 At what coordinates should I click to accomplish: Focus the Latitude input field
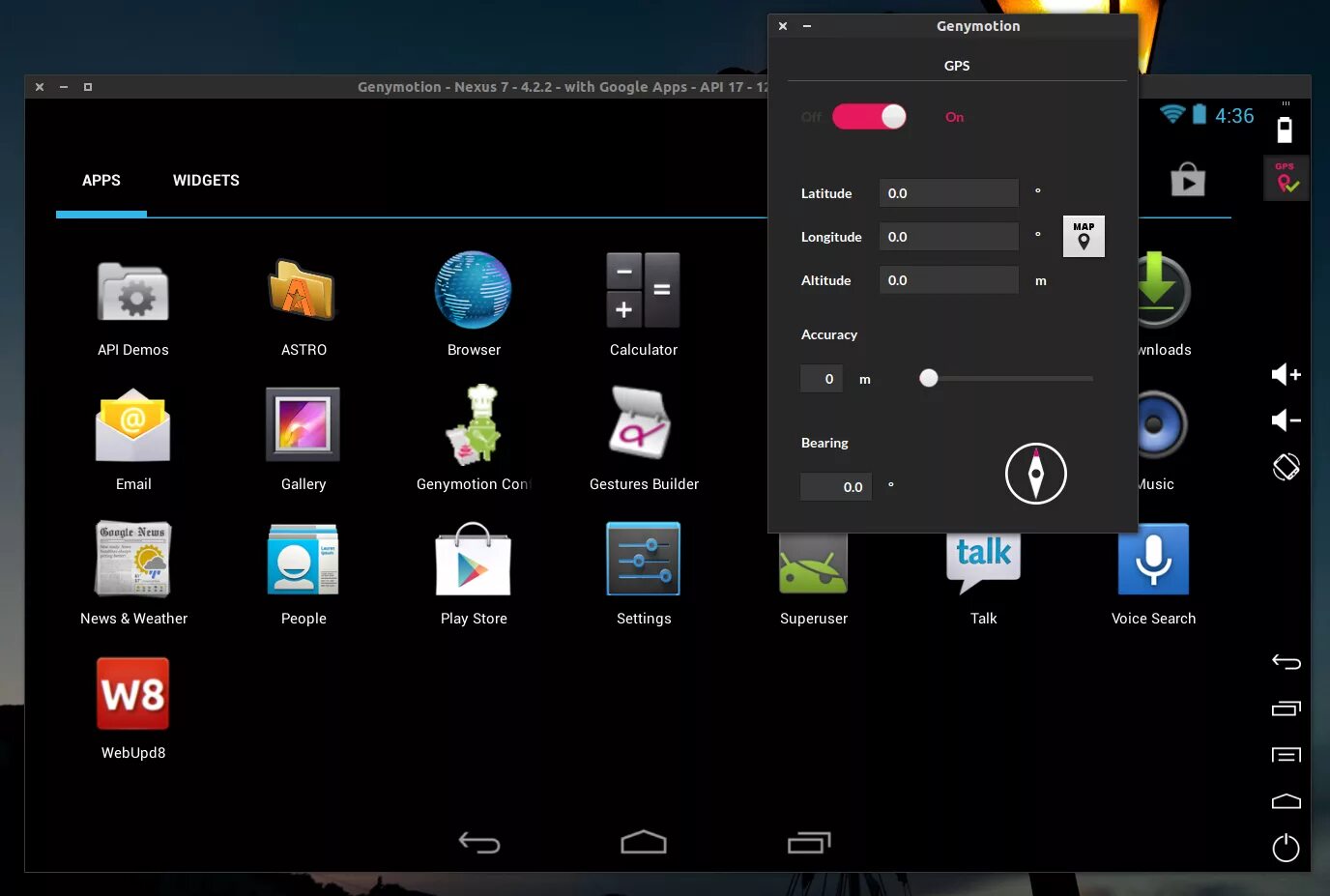pyautogui.click(x=949, y=193)
